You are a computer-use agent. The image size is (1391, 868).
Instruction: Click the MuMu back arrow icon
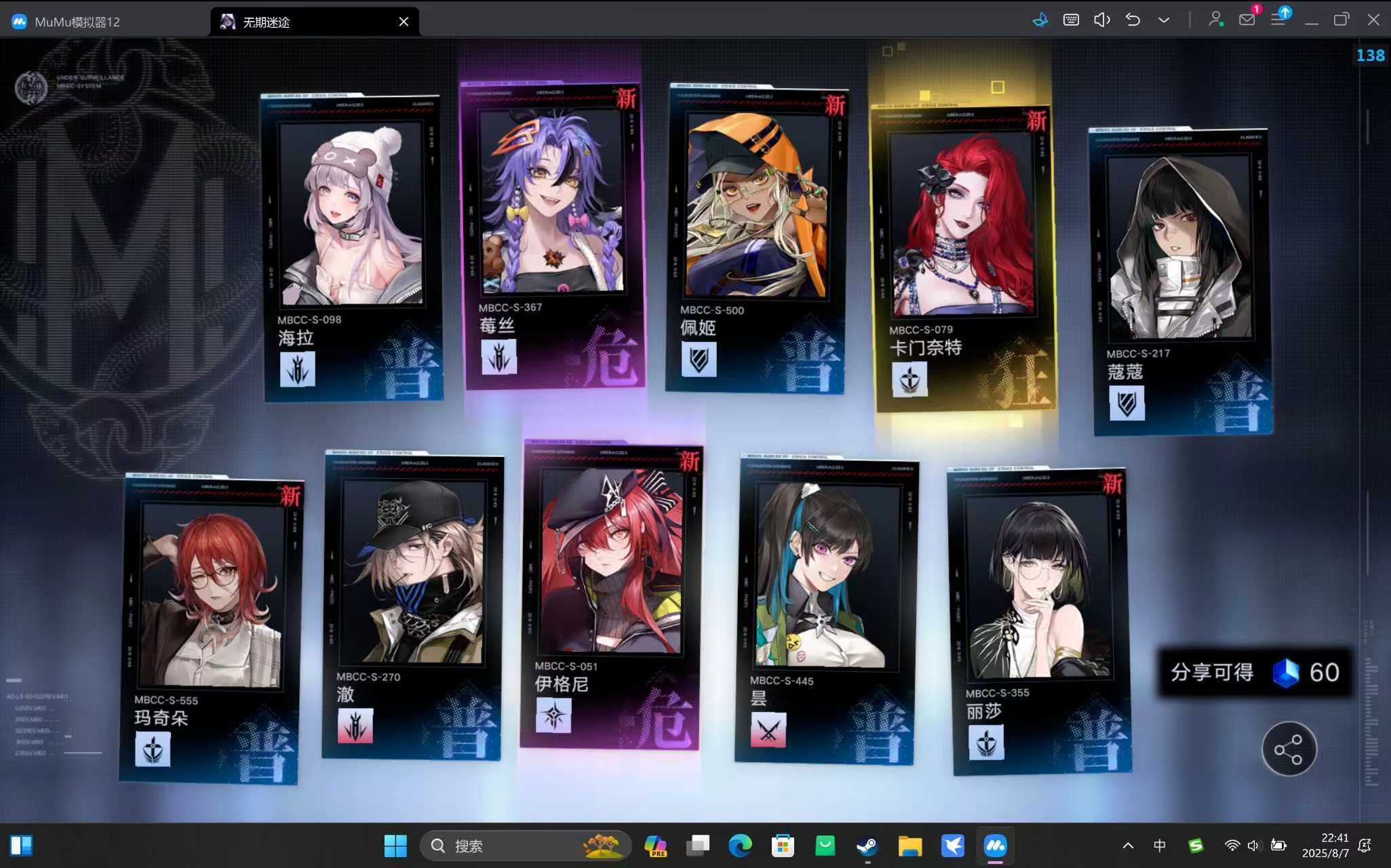(x=1133, y=20)
